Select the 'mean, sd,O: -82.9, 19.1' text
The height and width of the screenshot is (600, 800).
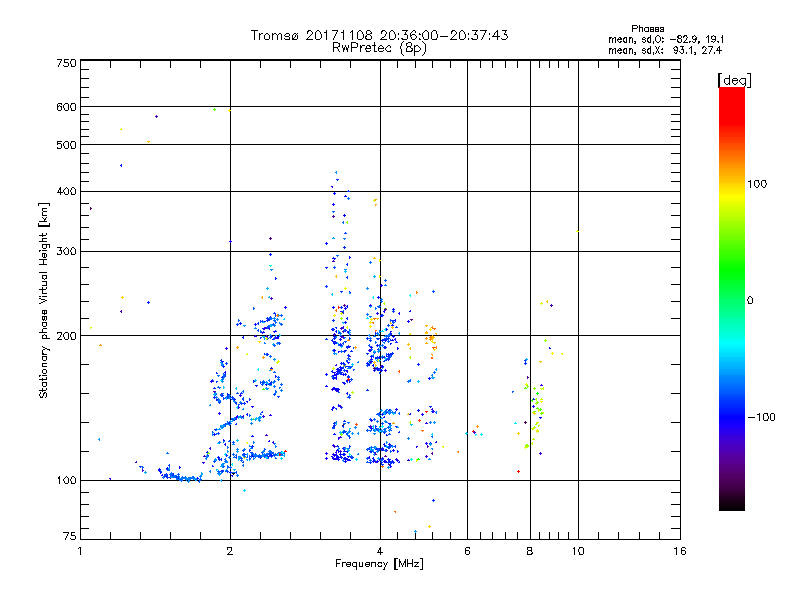pyautogui.click(x=666, y=39)
